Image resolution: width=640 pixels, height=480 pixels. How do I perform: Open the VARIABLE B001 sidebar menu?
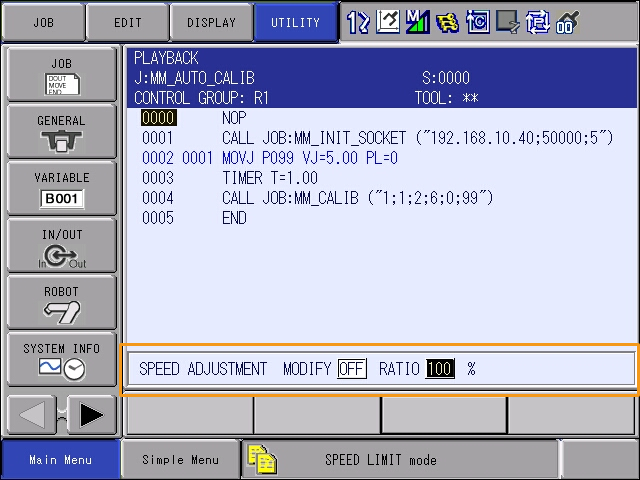coord(62,189)
